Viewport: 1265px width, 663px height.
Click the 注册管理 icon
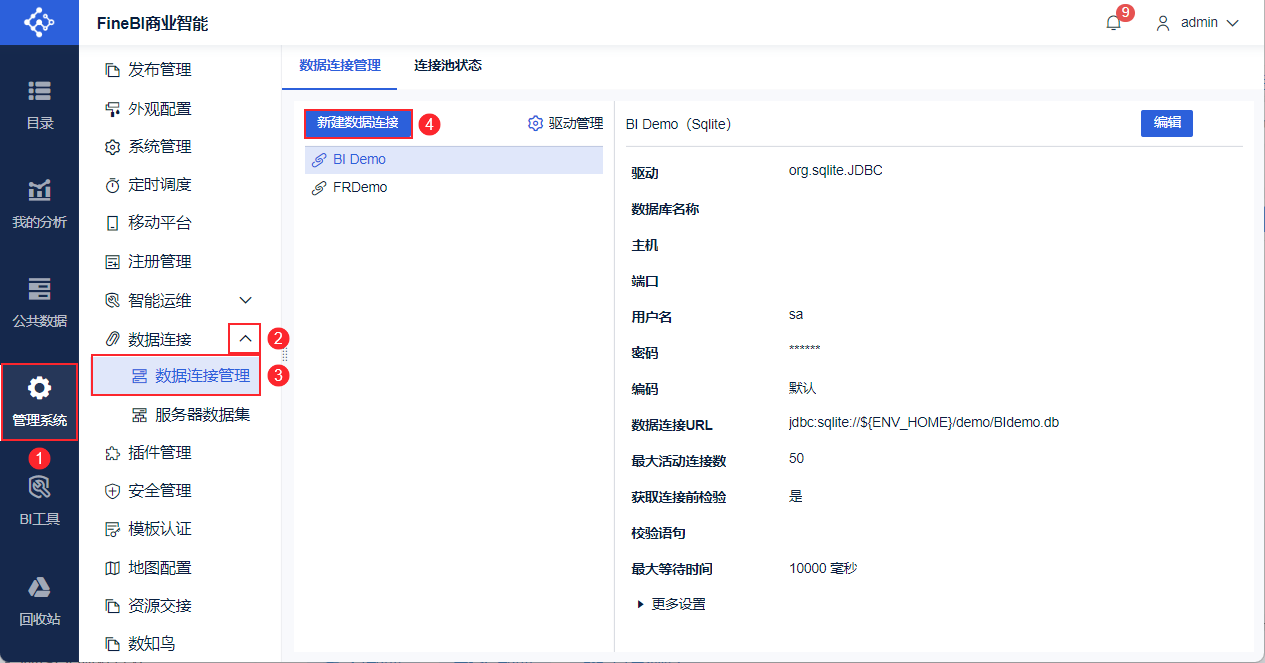pos(112,262)
